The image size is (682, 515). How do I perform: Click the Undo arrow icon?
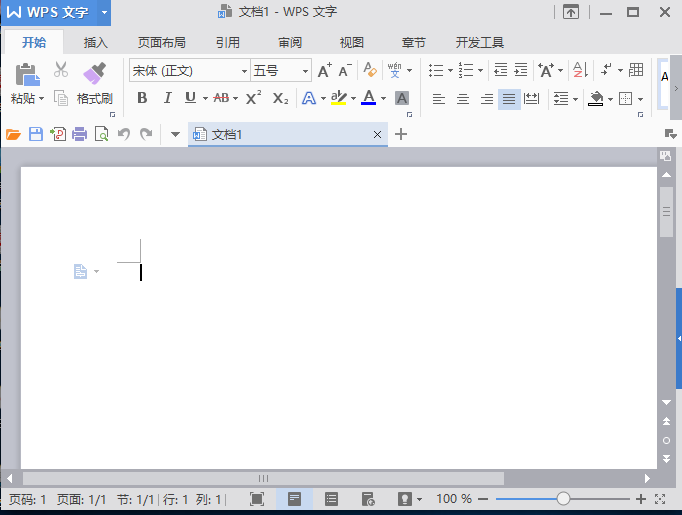point(124,134)
